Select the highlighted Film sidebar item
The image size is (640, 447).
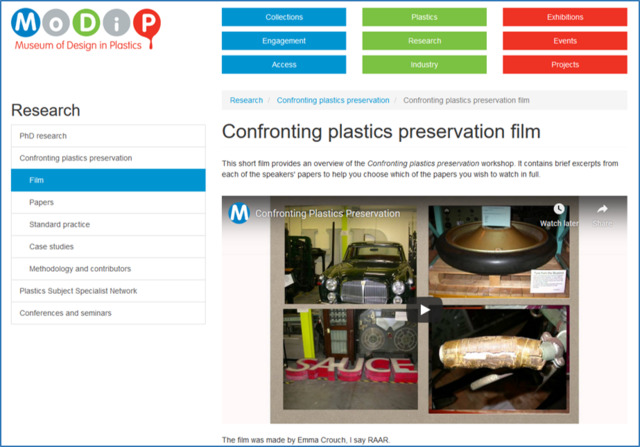(108, 180)
